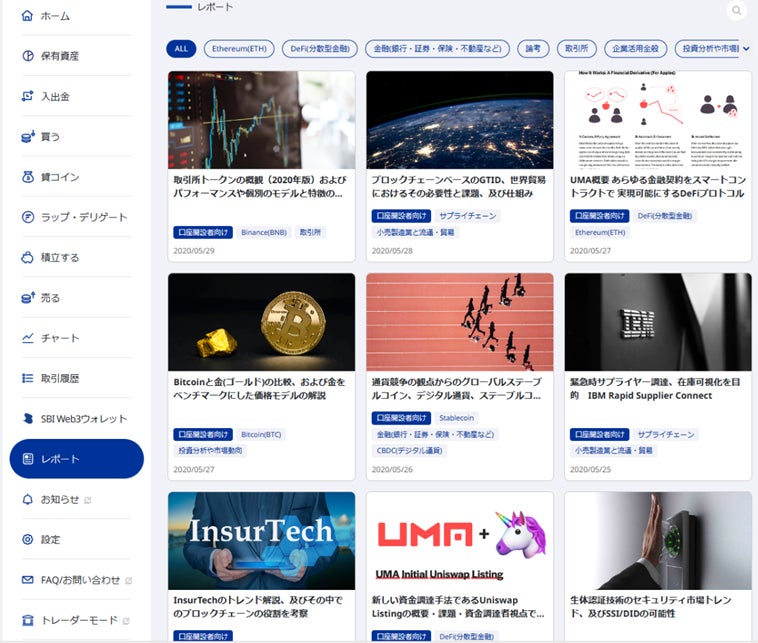Open the 入出金 deposit icon

tap(28, 96)
